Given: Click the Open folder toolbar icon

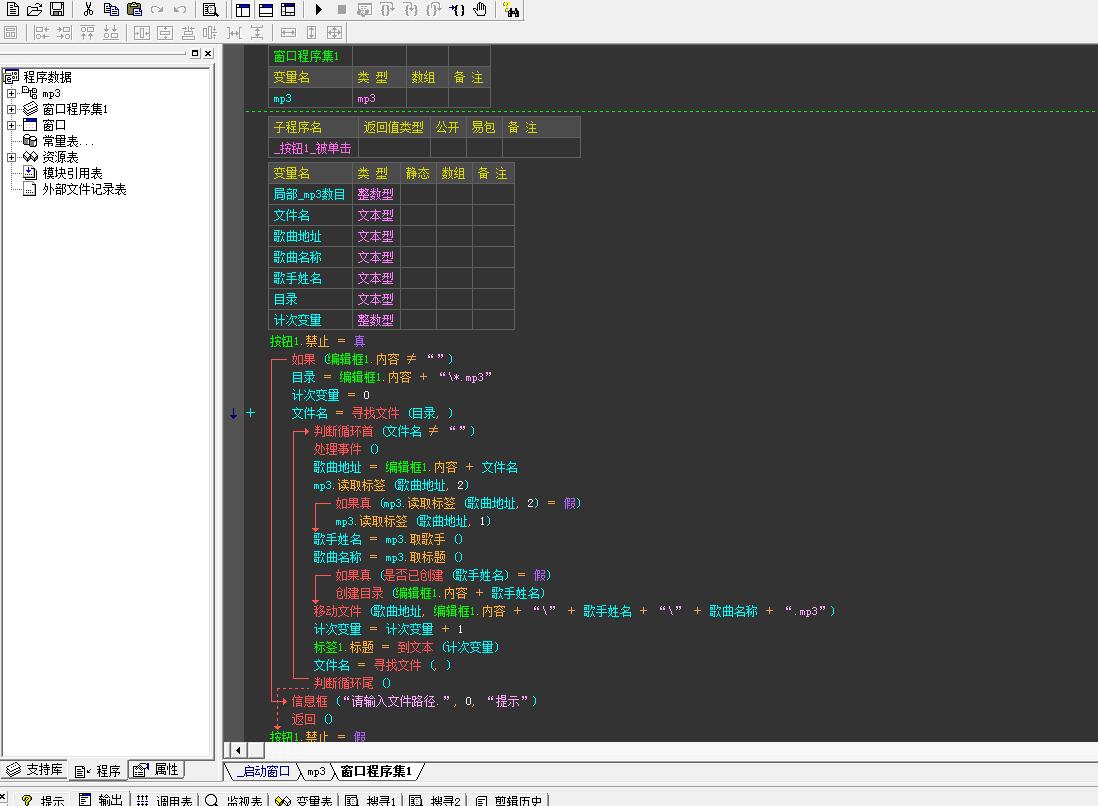Looking at the screenshot, I should [x=34, y=9].
